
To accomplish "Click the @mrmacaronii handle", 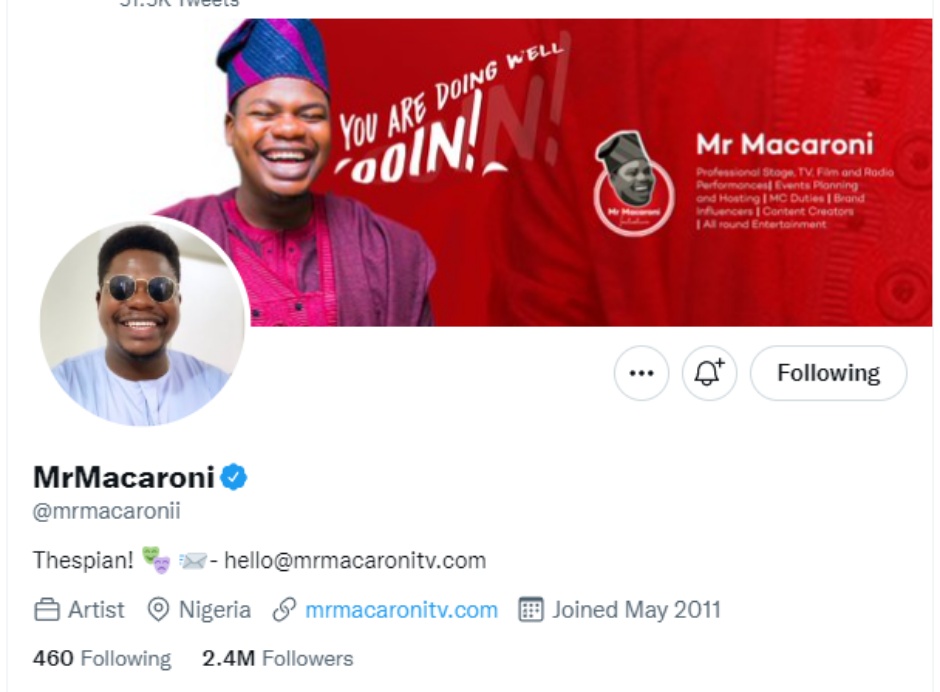I will pyautogui.click(x=106, y=512).
